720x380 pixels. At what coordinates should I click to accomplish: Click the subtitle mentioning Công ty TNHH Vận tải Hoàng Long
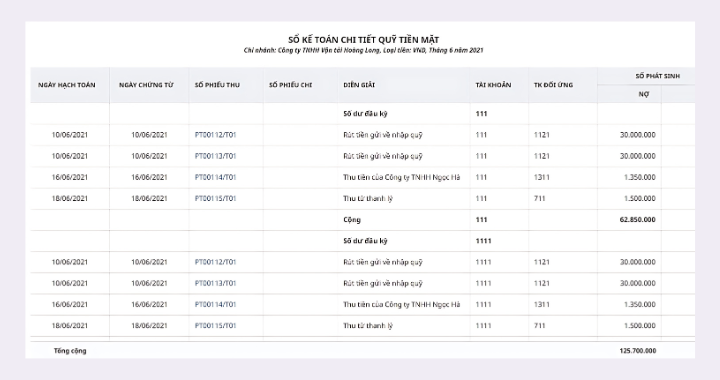tap(364, 50)
